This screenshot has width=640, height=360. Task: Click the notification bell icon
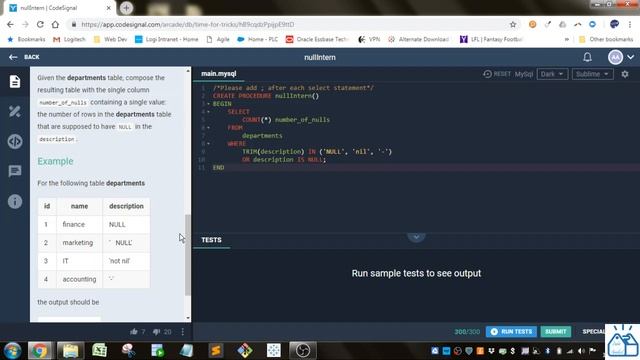(x=587, y=57)
